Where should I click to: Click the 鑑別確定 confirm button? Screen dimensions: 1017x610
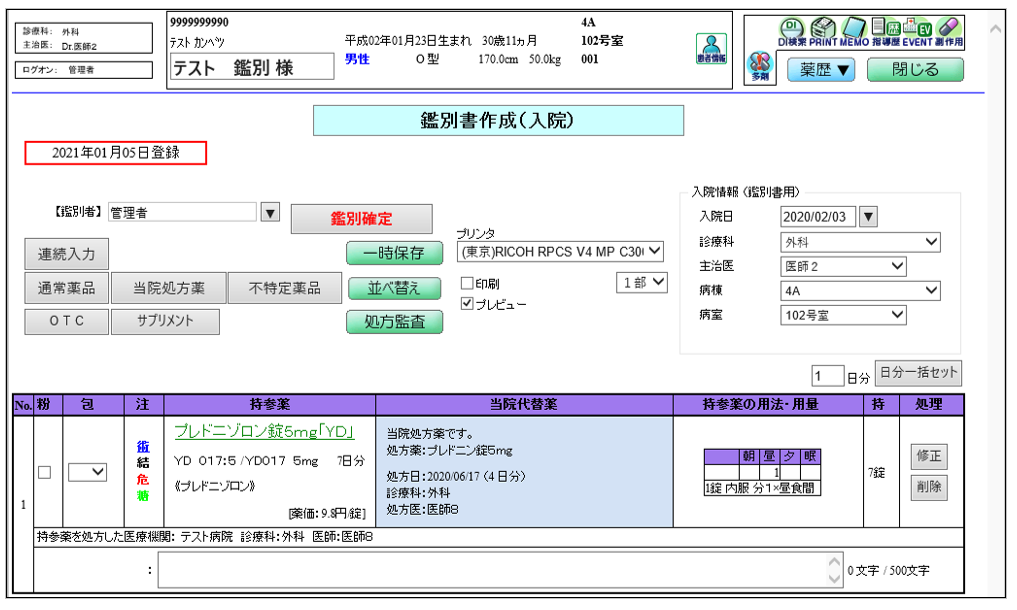361,219
